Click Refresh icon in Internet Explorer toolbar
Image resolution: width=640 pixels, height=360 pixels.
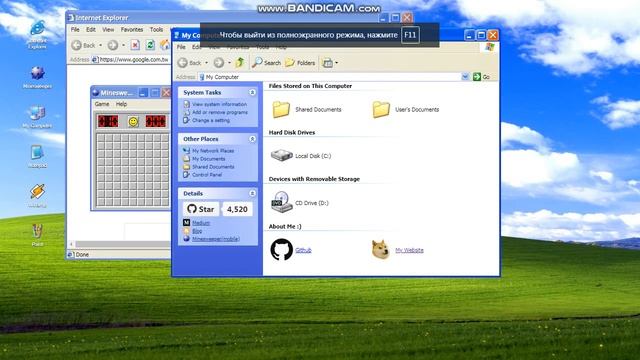click(x=150, y=45)
